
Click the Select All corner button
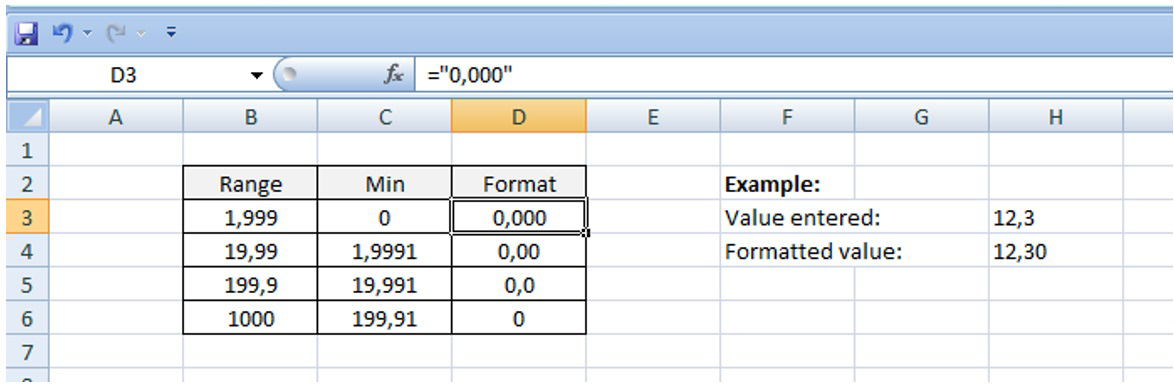28,117
